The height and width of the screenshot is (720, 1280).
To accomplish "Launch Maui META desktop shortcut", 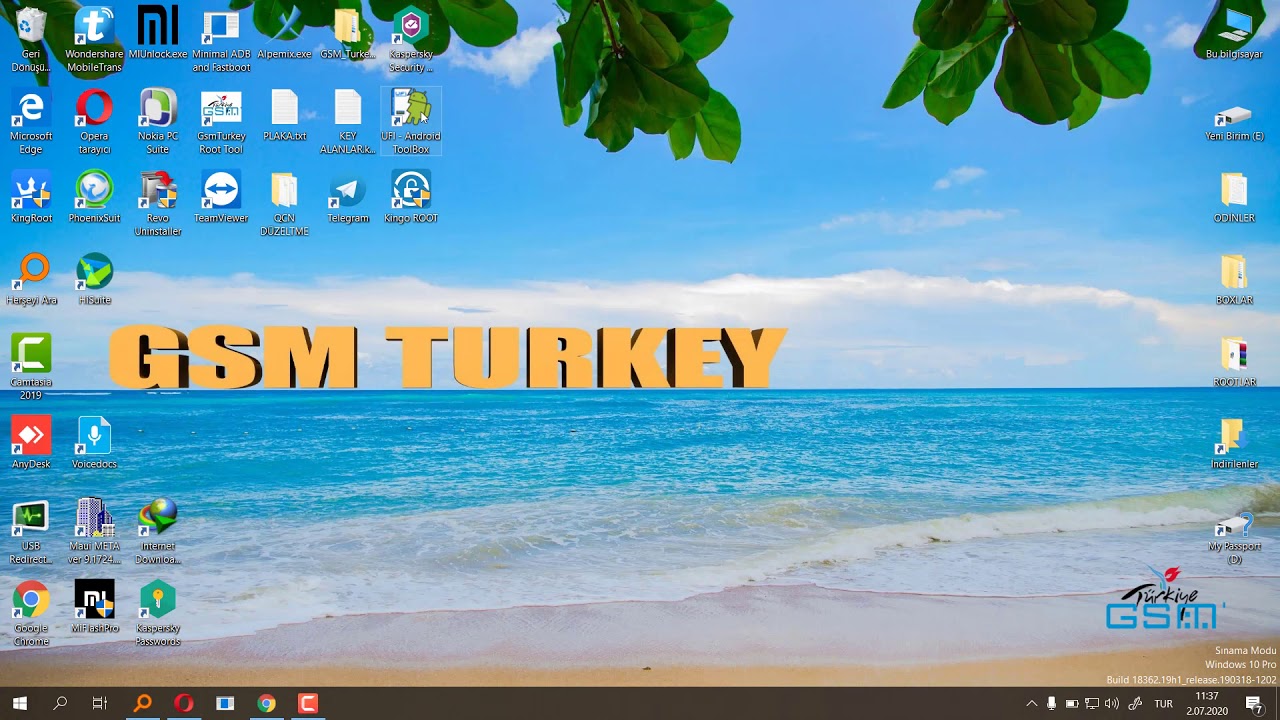I will coord(94,532).
